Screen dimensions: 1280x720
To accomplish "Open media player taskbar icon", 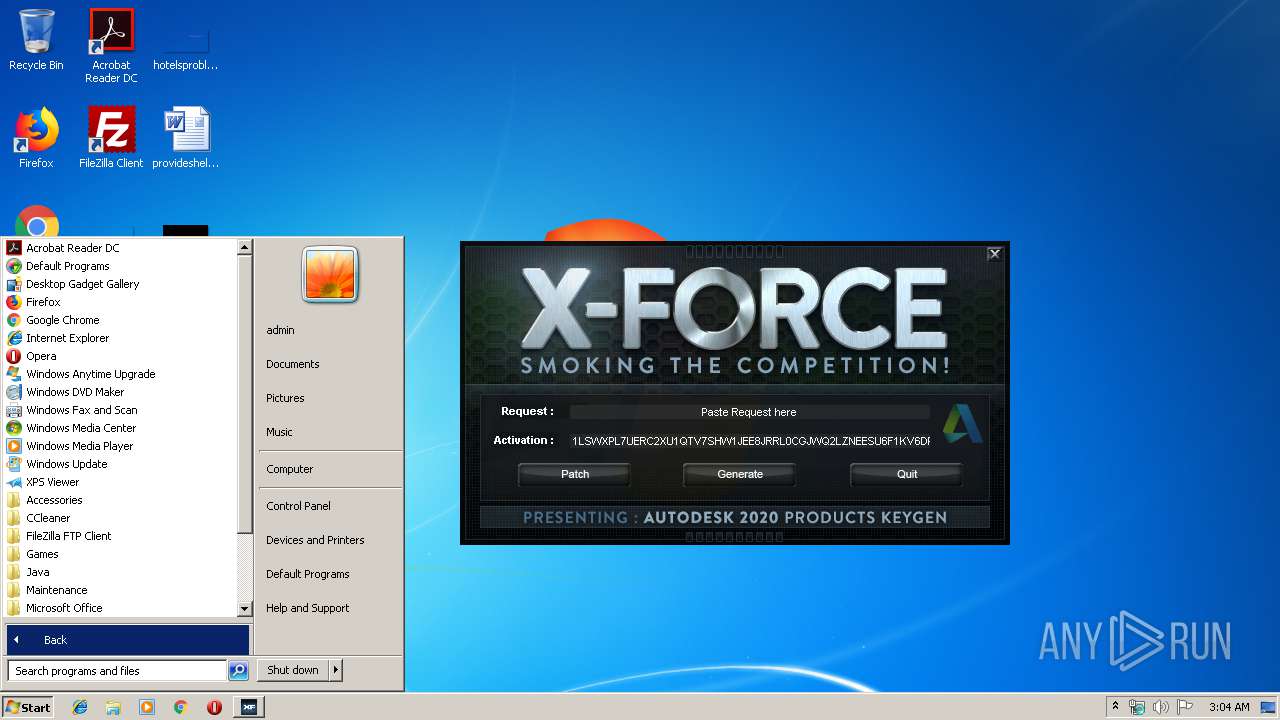I will click(x=147, y=707).
